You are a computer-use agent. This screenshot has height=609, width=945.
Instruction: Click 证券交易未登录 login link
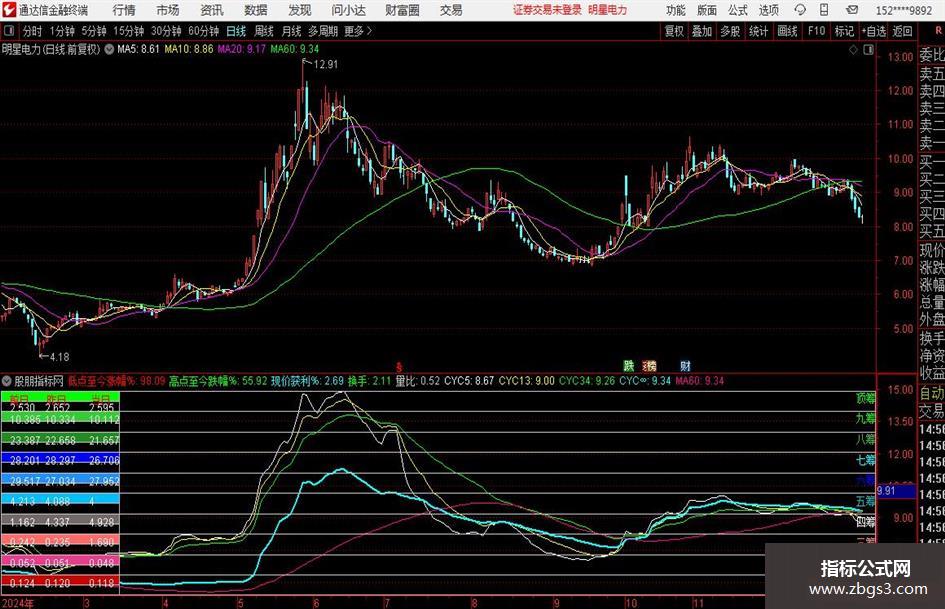pyautogui.click(x=547, y=10)
